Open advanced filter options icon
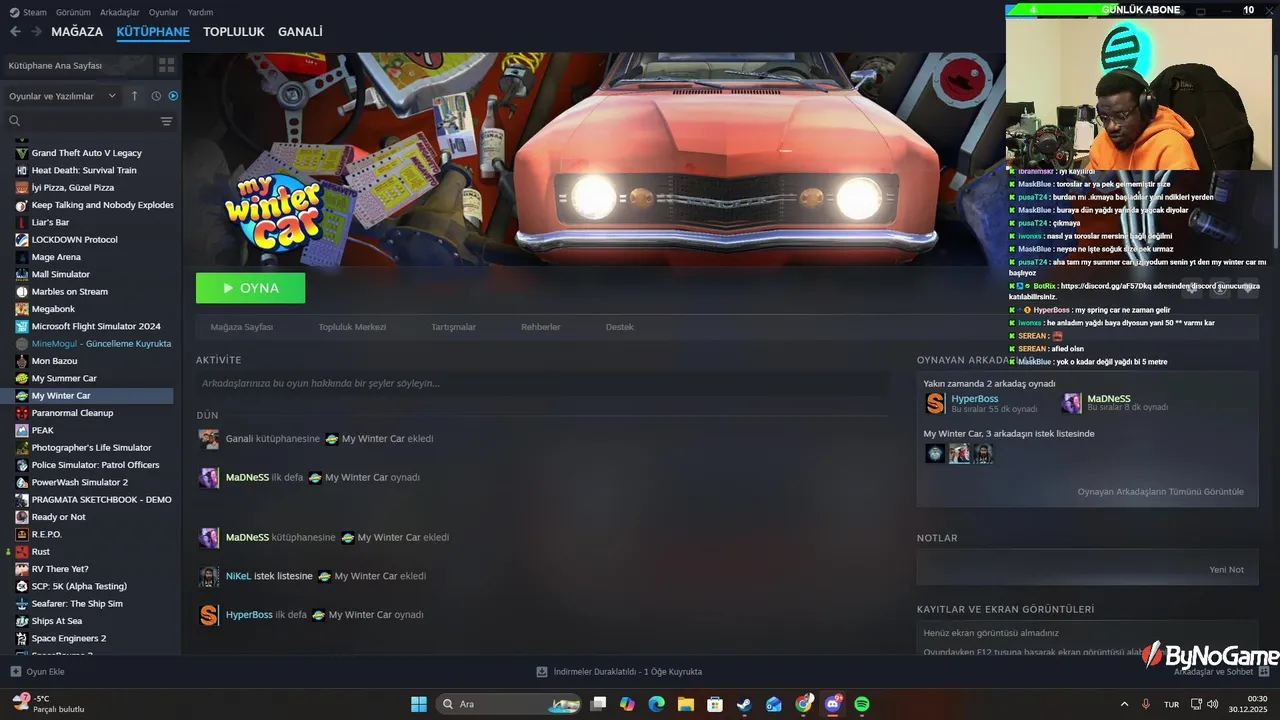Screen dimensions: 1280x720 point(166,121)
